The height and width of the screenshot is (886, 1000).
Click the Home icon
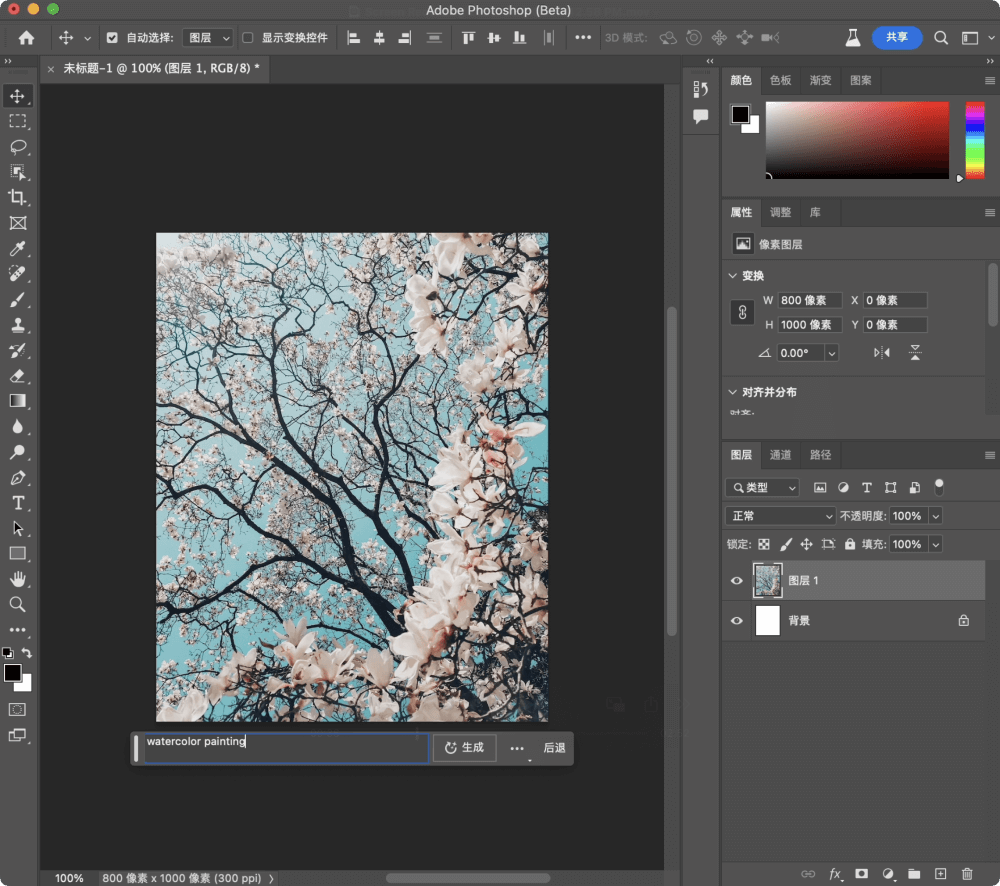pos(26,38)
